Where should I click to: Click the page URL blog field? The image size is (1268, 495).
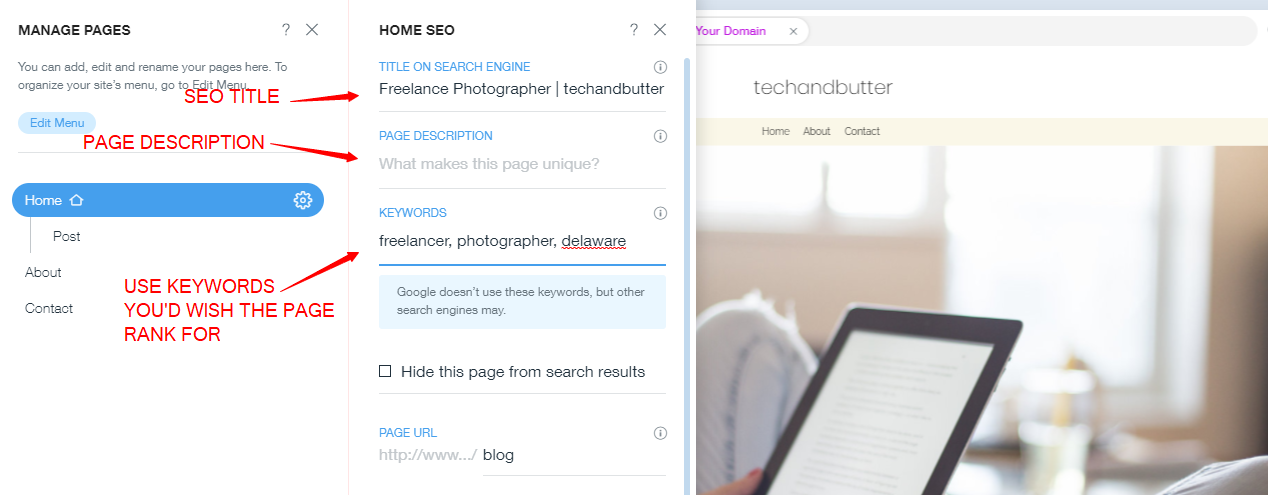tap(573, 455)
